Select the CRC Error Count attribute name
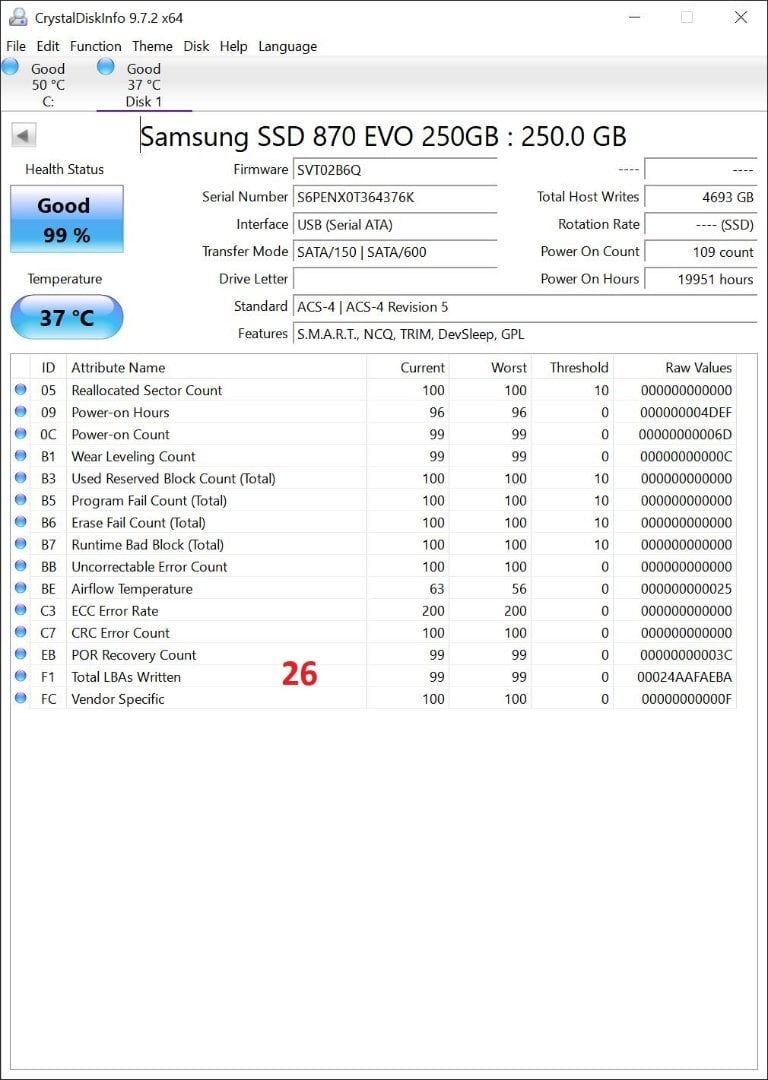768x1080 pixels. point(121,633)
